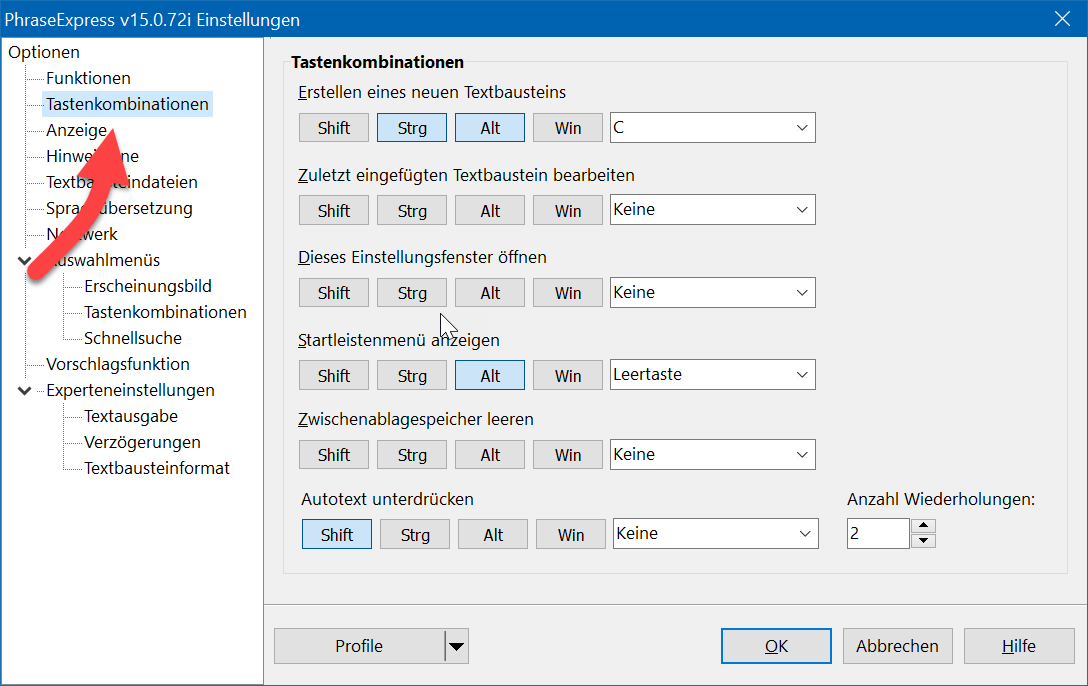Click Abbrechen to cancel
1088x686 pixels.
pyautogui.click(x=897, y=646)
